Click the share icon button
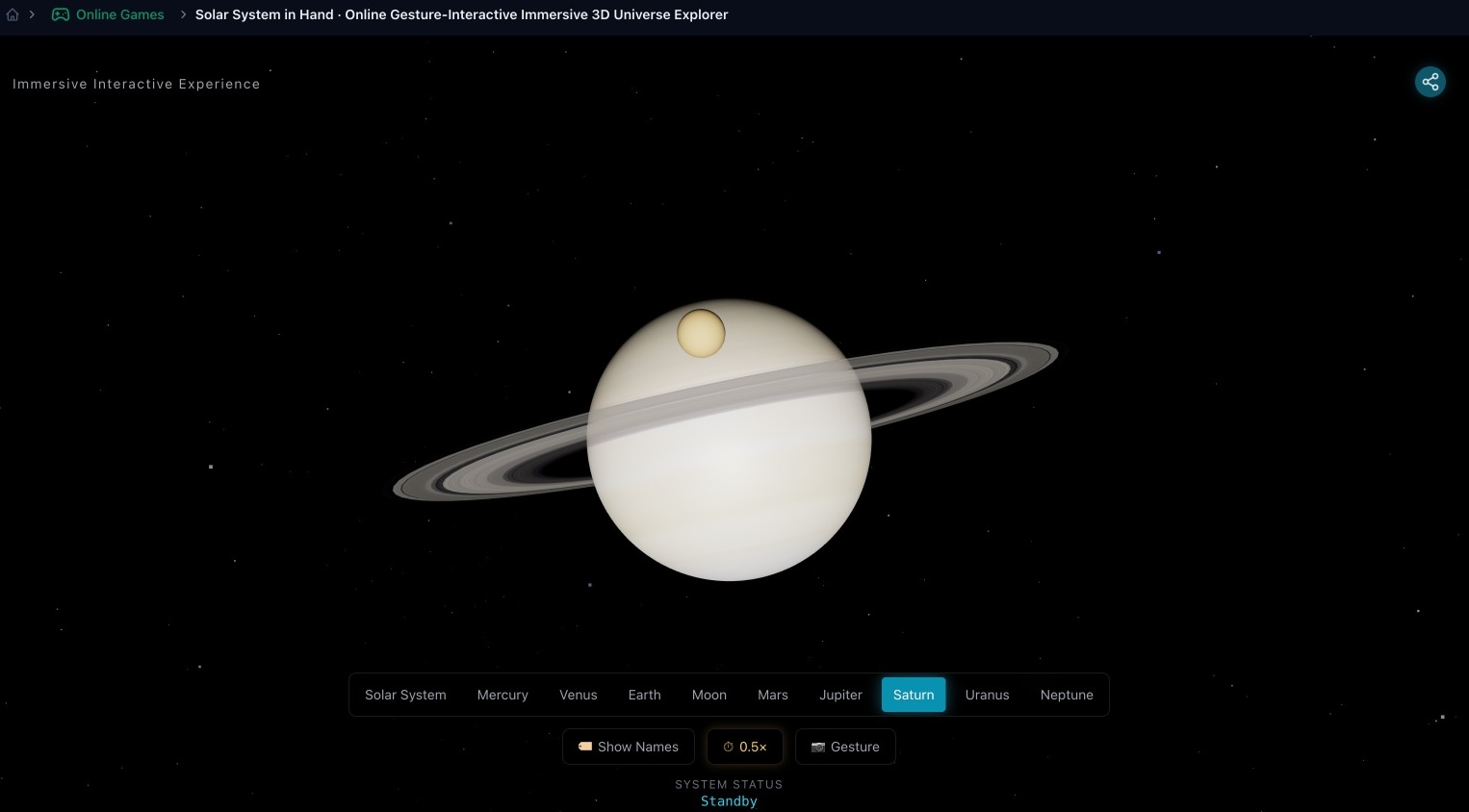 [1430, 82]
